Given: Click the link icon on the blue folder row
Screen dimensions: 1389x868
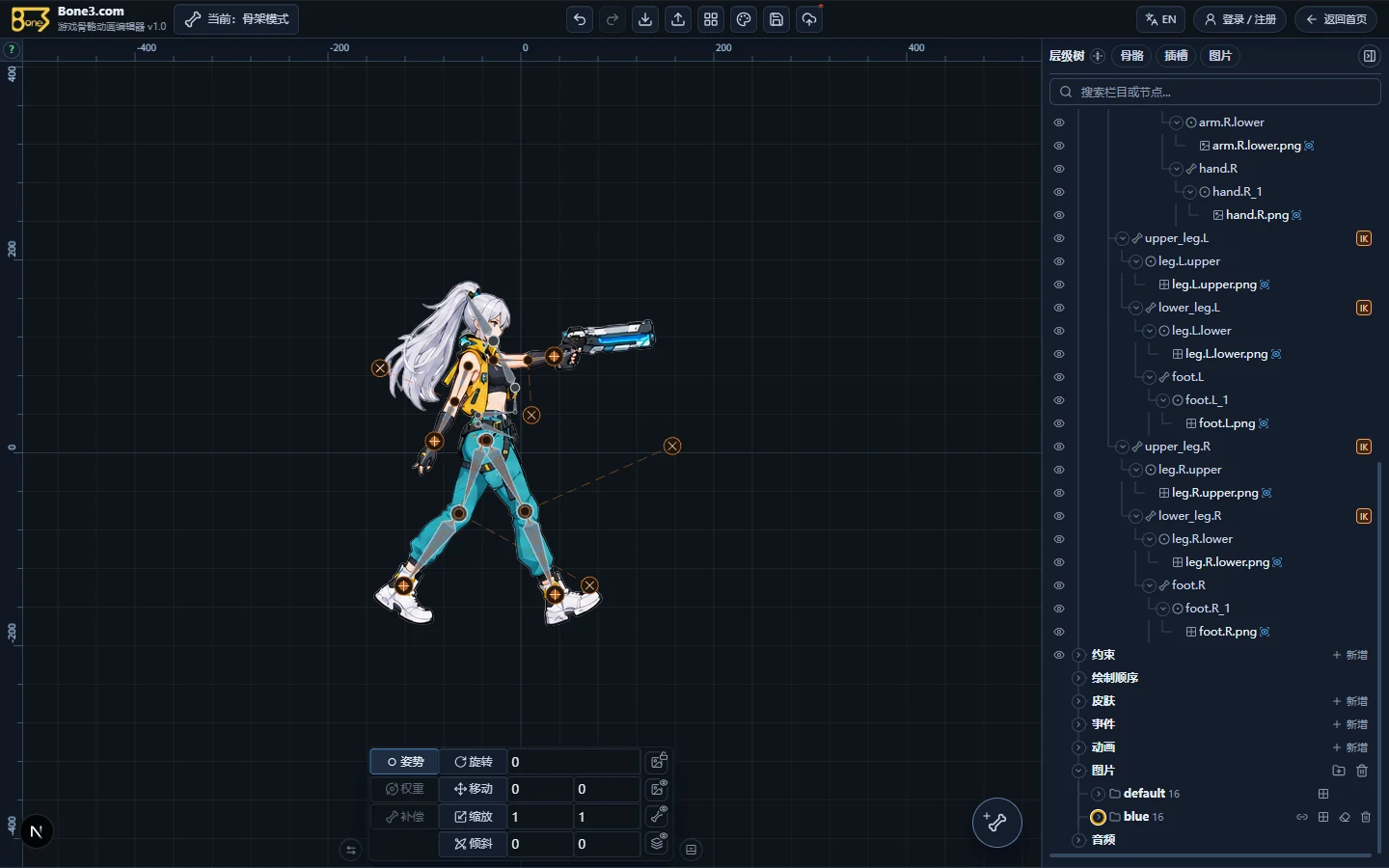Looking at the screenshot, I should [1302, 817].
